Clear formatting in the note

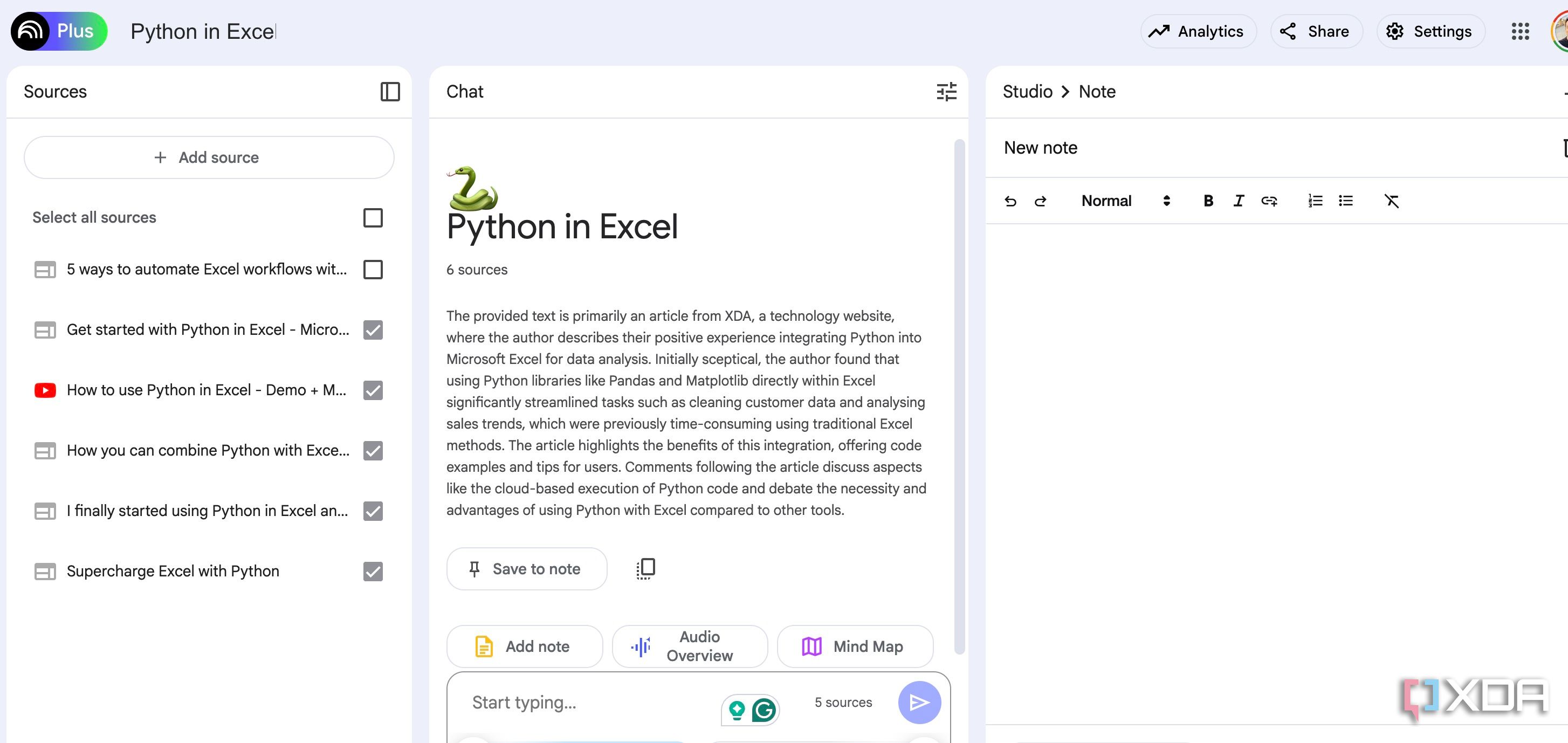(1392, 201)
